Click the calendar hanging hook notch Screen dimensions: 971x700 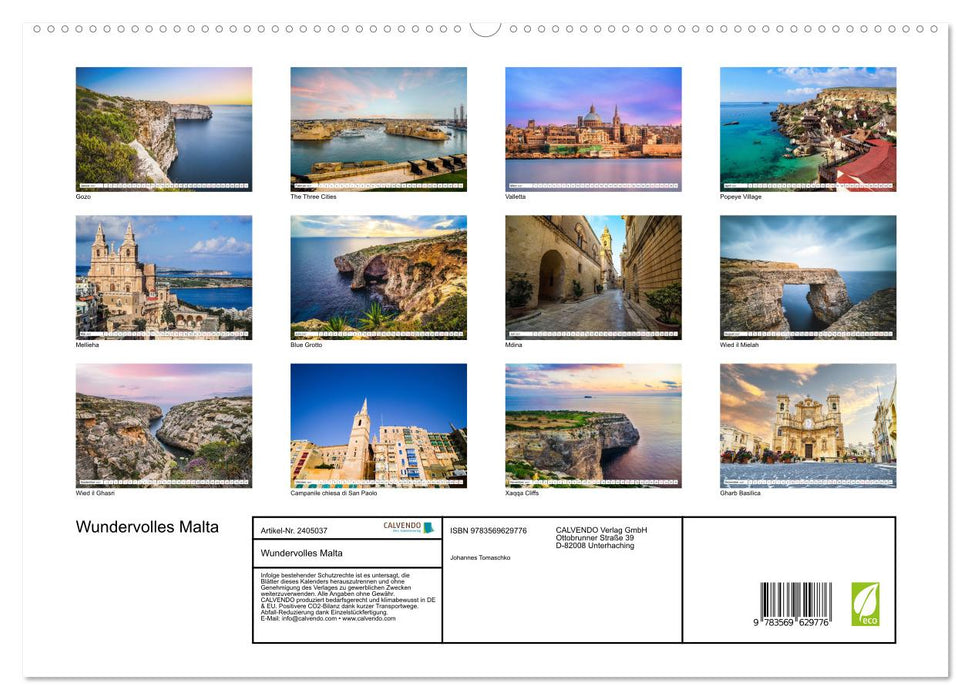coord(486,29)
